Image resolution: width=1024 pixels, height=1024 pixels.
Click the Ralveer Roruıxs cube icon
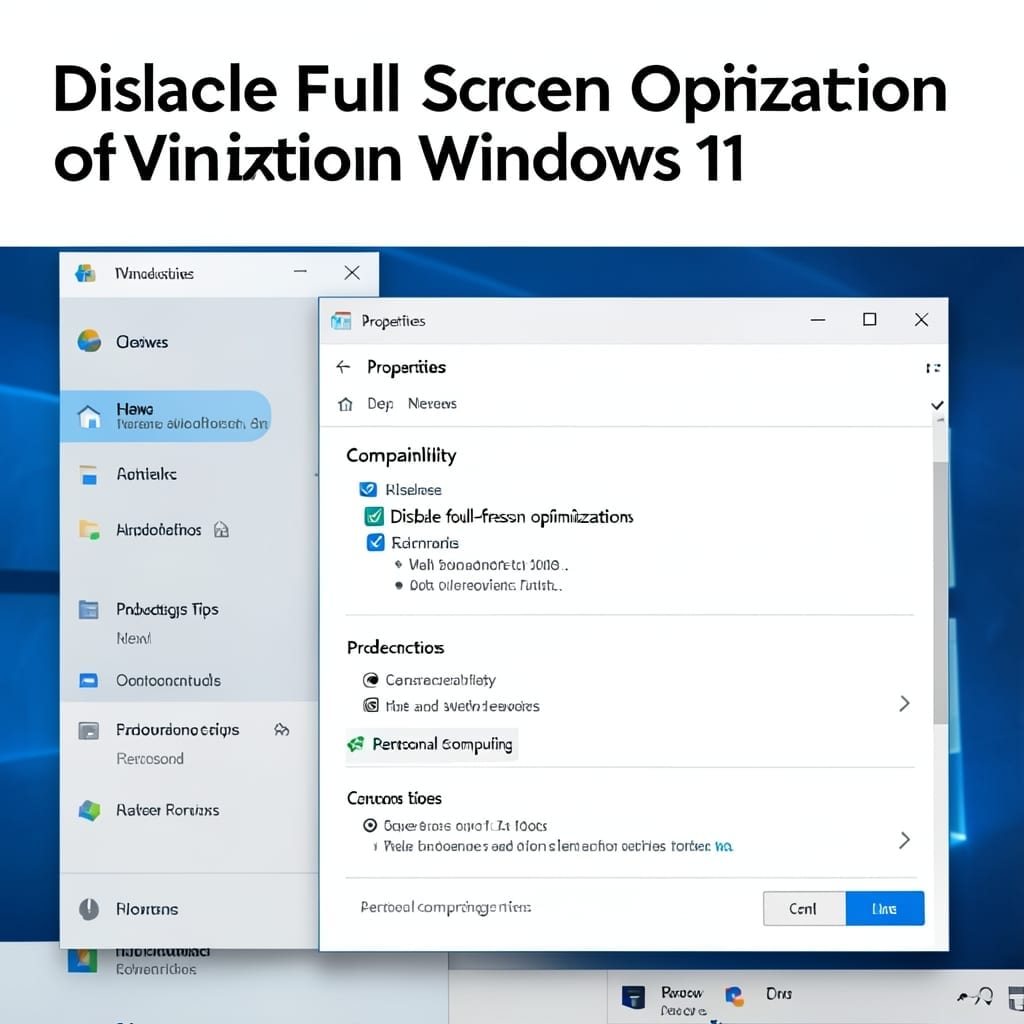[x=89, y=810]
